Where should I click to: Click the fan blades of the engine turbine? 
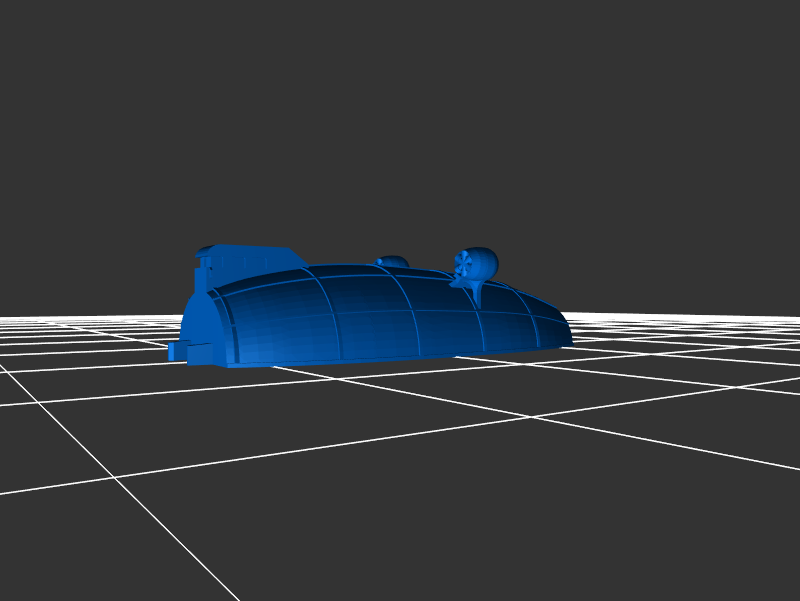pos(464,266)
